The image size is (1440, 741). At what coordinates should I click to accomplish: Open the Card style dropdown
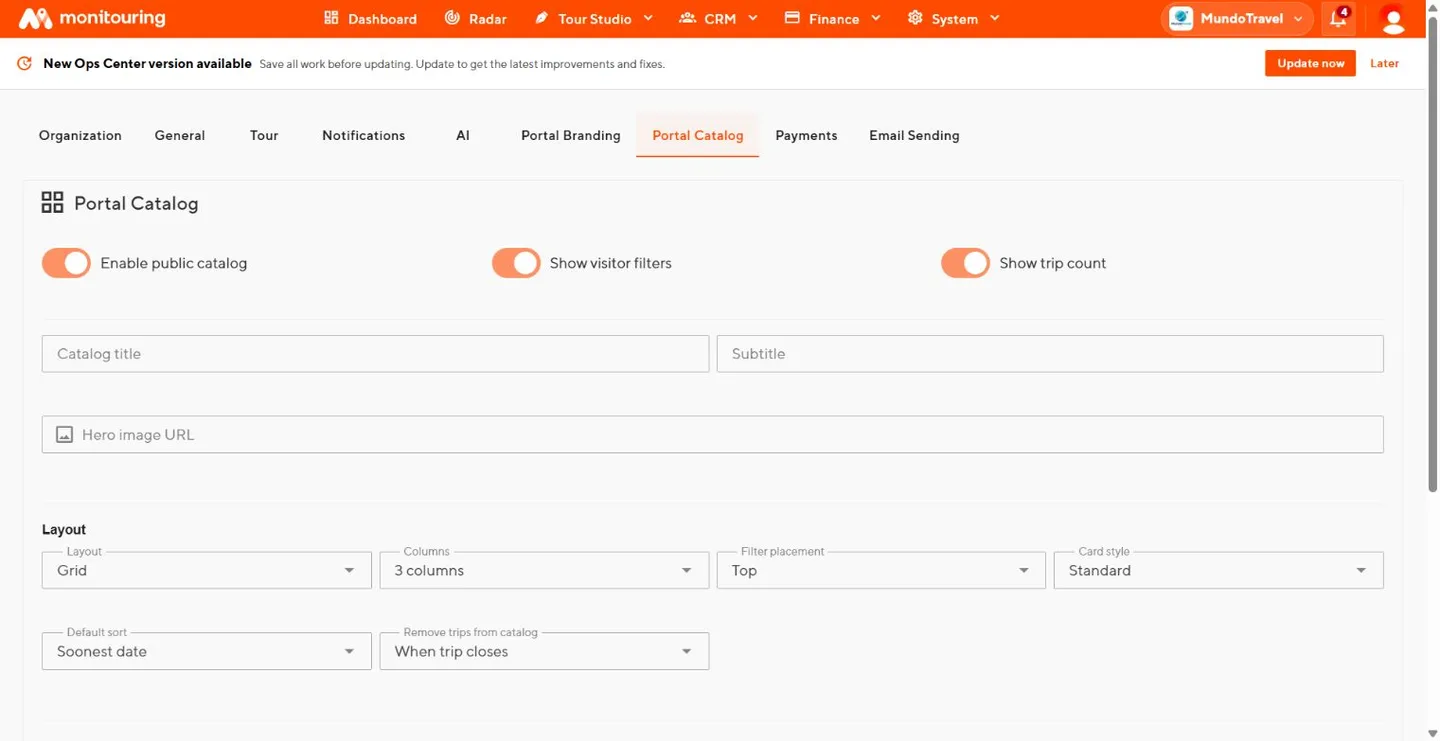tap(1218, 570)
